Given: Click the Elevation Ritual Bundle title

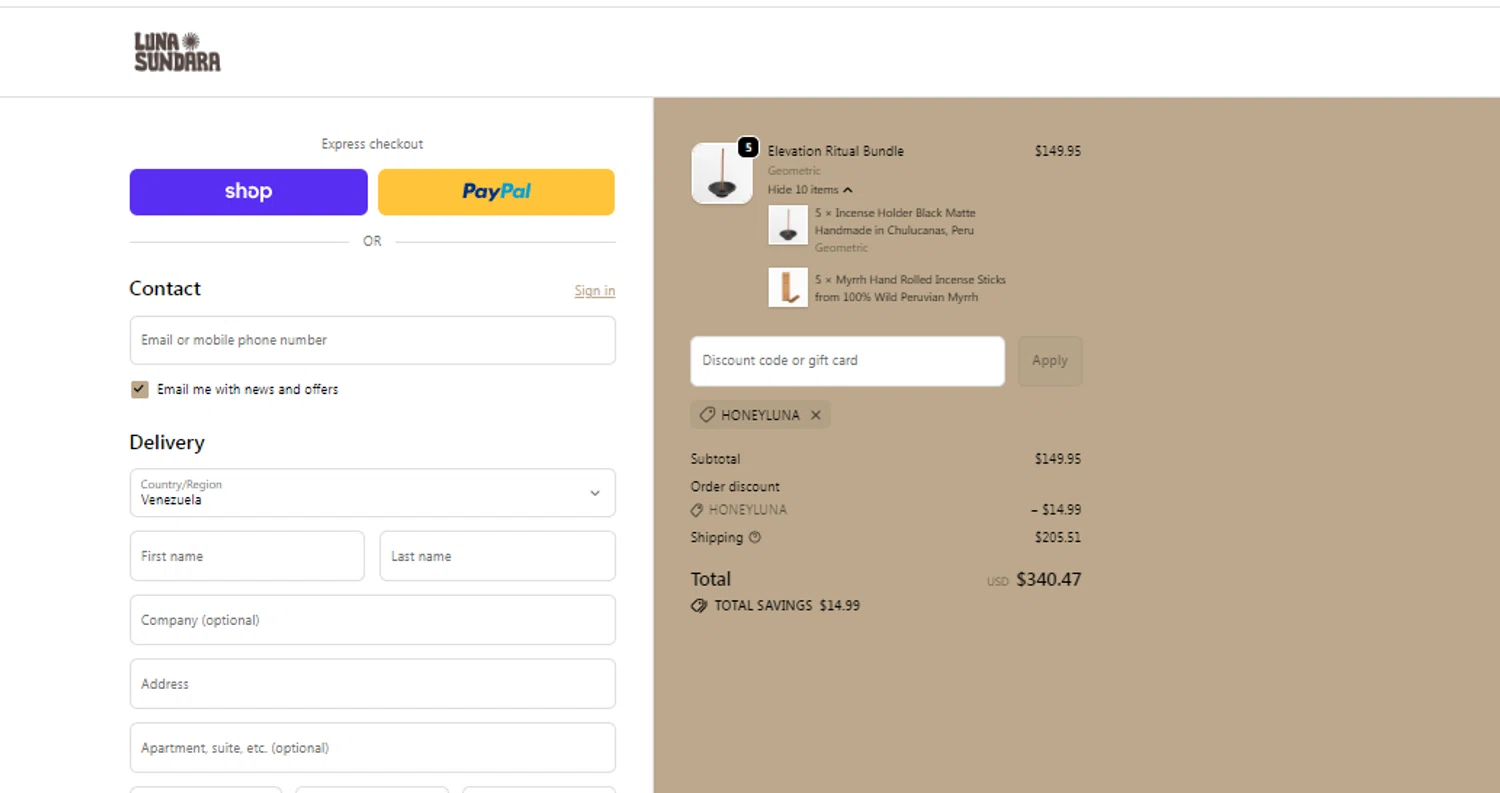Looking at the screenshot, I should [x=836, y=151].
